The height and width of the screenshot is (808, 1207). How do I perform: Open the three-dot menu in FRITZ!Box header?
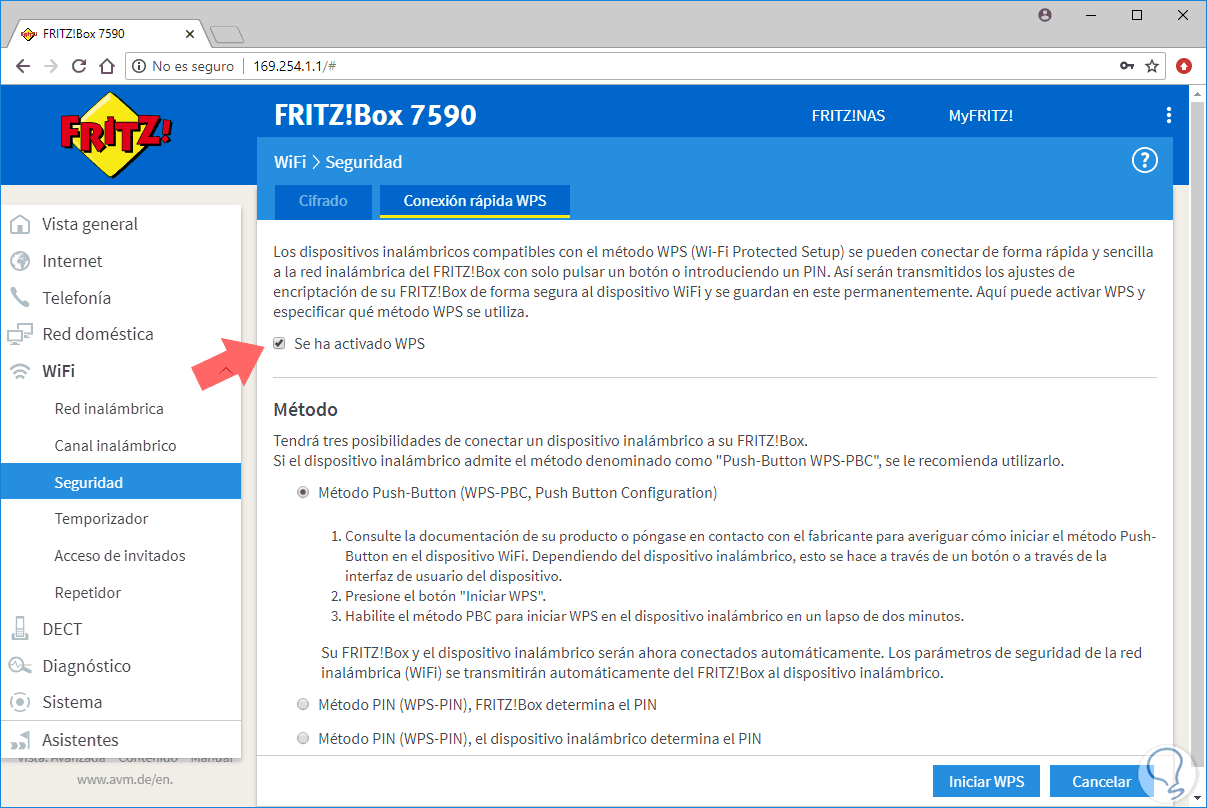click(1169, 115)
